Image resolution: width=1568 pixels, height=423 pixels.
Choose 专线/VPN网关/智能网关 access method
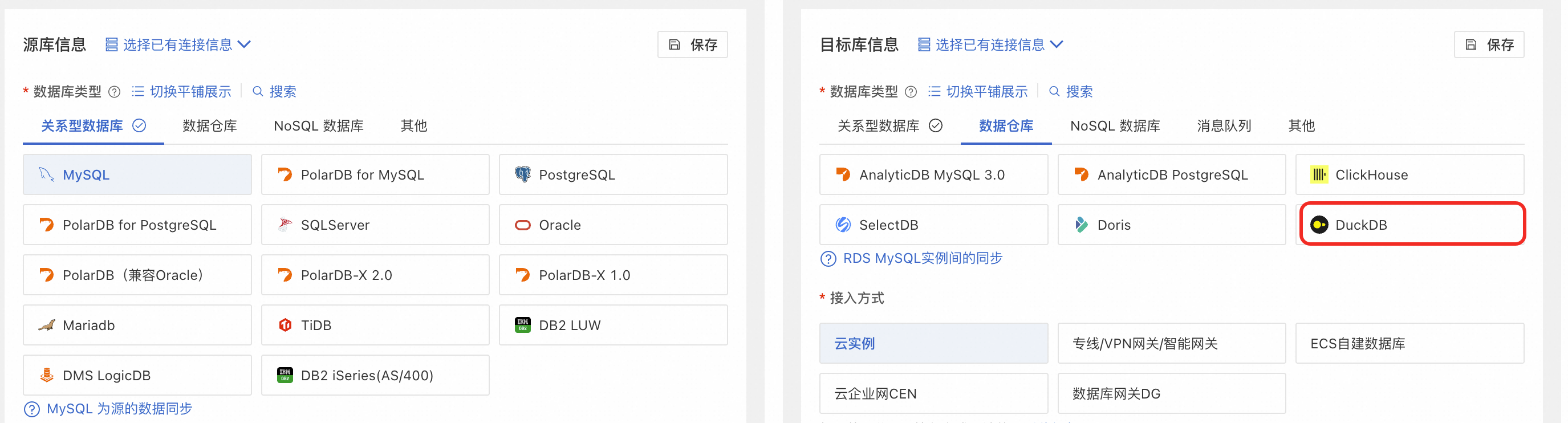pyautogui.click(x=1171, y=343)
